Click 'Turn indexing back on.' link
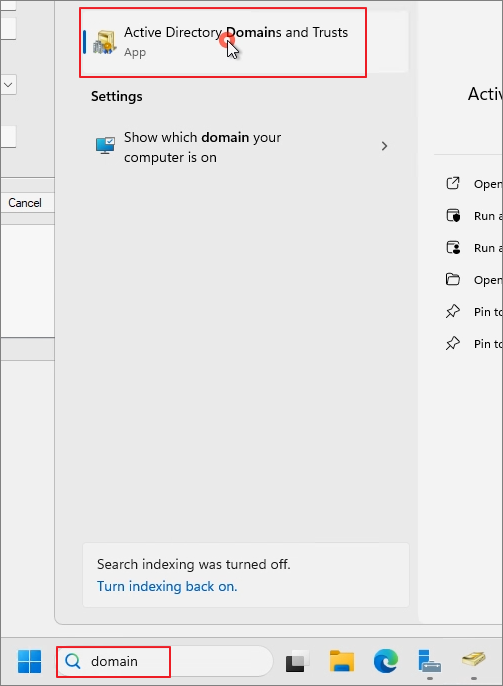 167,586
